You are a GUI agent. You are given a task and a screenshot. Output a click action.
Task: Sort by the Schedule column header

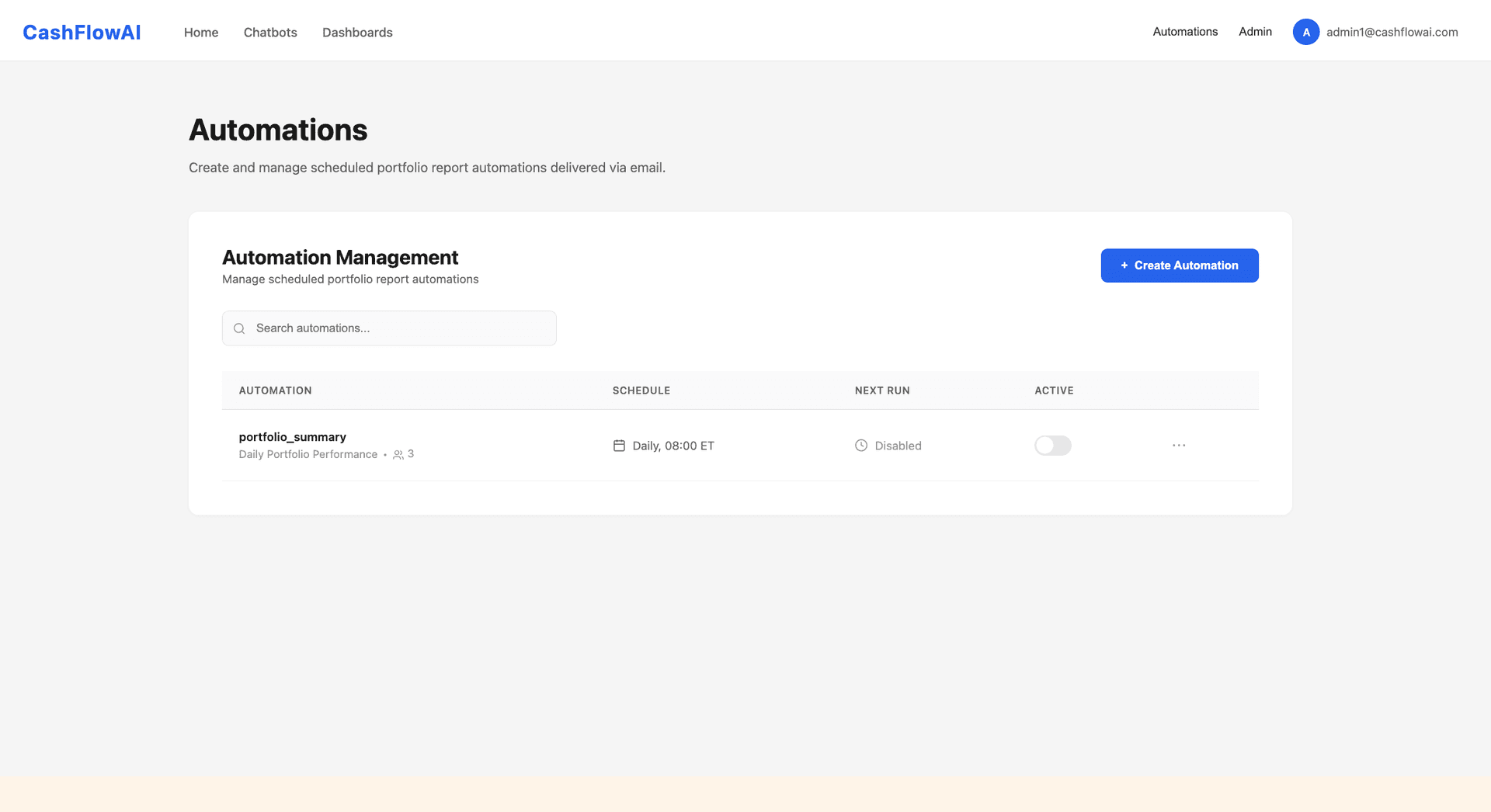tap(641, 390)
